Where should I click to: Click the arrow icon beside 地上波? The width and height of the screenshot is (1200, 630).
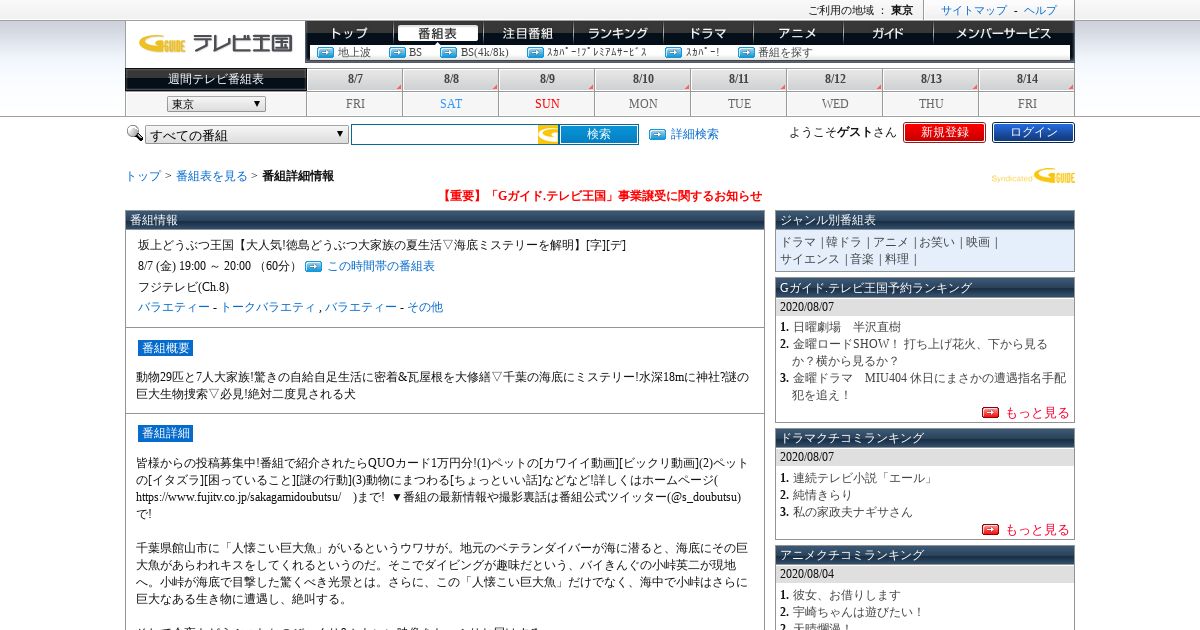325,53
